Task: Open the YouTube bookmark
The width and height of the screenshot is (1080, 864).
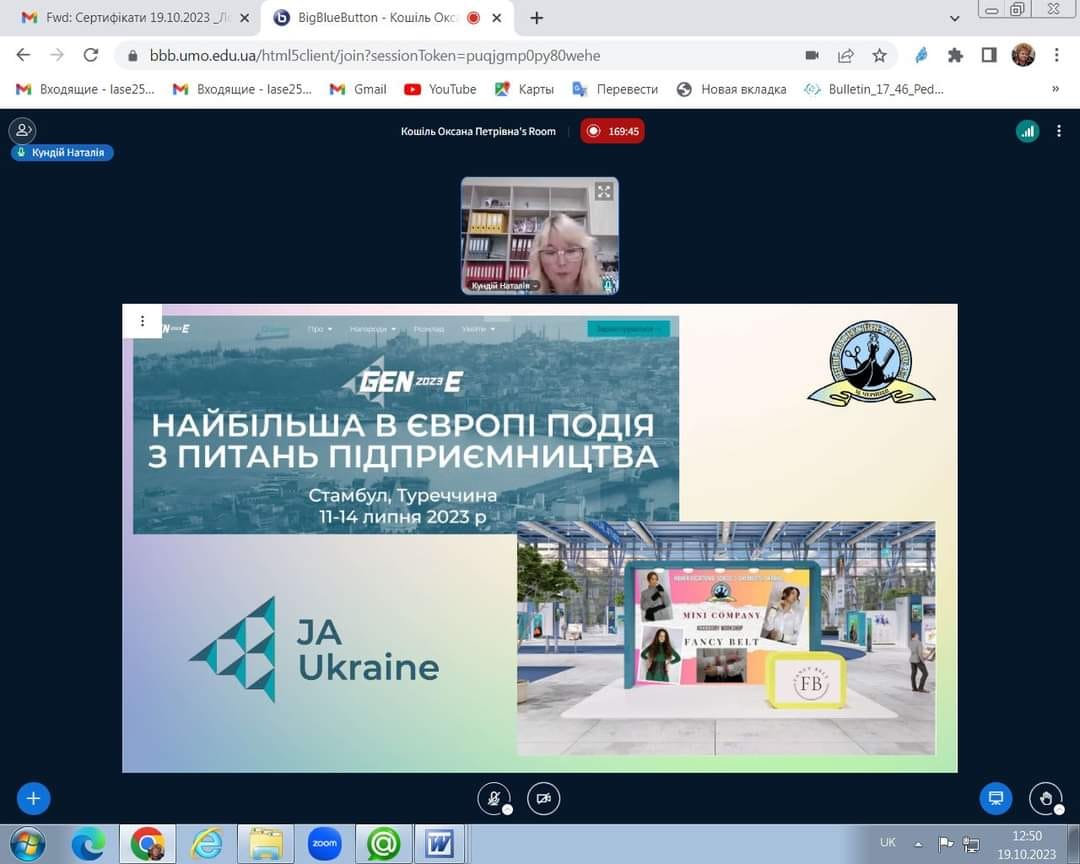Action: (x=440, y=89)
